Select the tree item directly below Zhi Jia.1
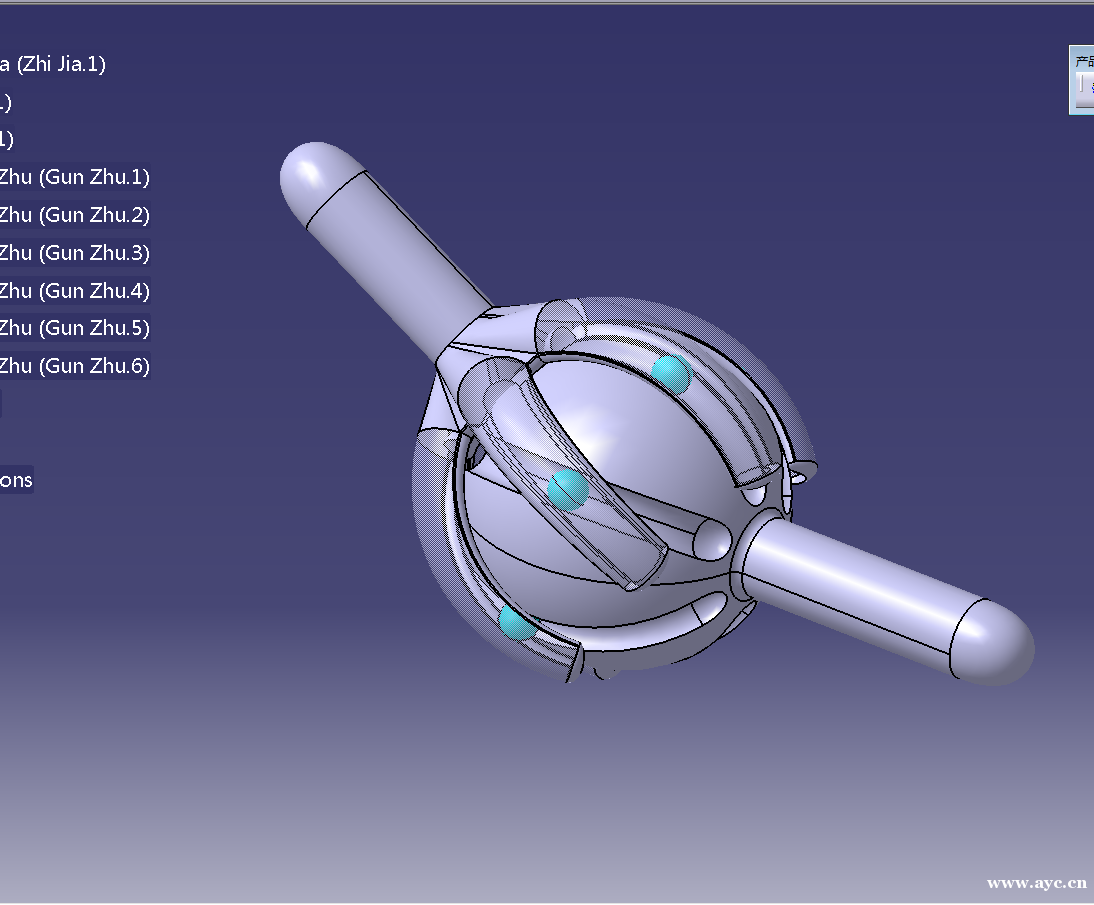 (5, 102)
